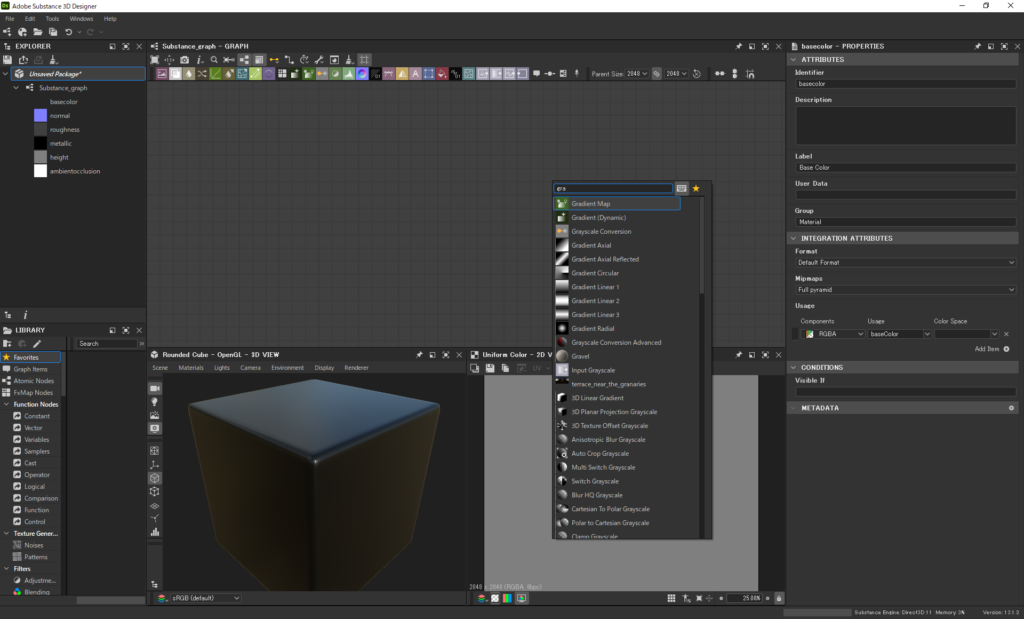Collapse the Integration Attributes section
1024x619 pixels.
tap(793, 238)
